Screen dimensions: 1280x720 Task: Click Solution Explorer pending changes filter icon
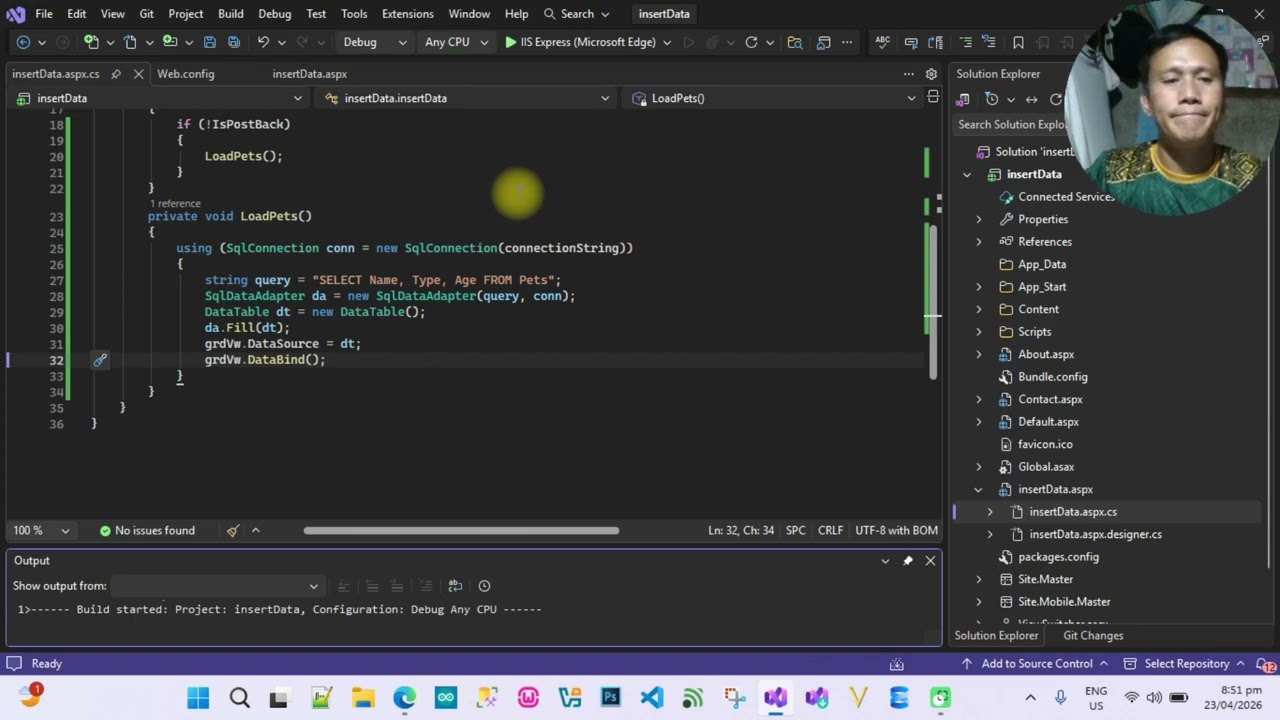[991, 99]
